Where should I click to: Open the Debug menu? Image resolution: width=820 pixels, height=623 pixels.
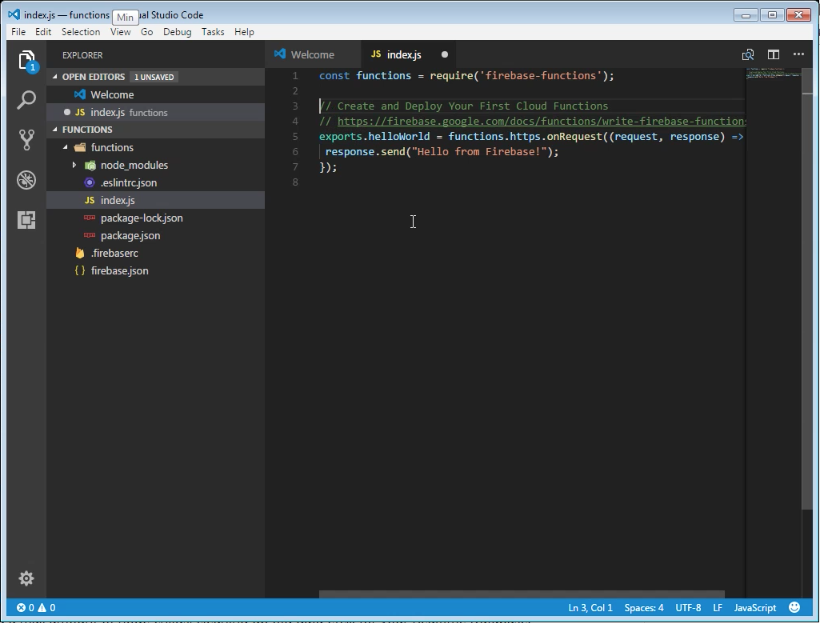point(177,32)
